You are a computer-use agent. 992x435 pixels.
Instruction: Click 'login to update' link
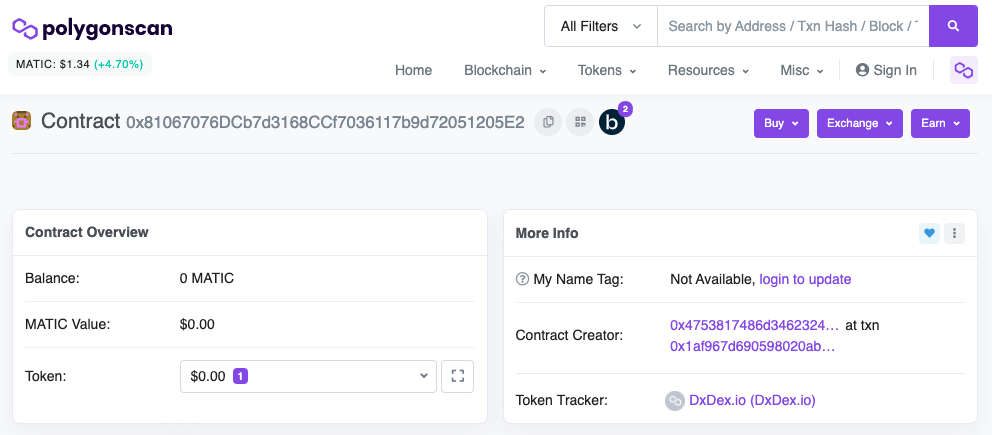click(805, 279)
